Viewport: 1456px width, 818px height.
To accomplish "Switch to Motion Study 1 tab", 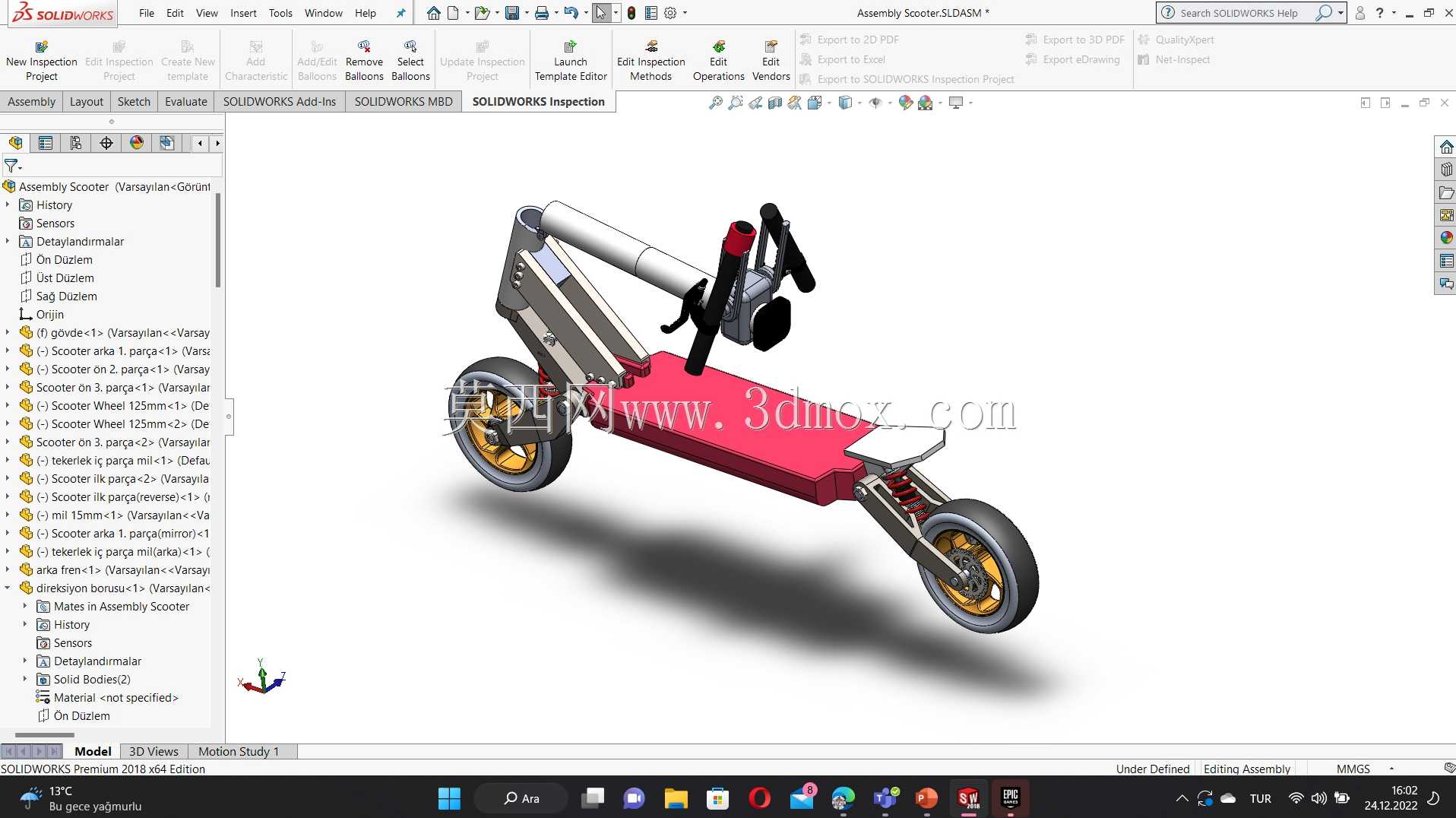I will (x=239, y=751).
